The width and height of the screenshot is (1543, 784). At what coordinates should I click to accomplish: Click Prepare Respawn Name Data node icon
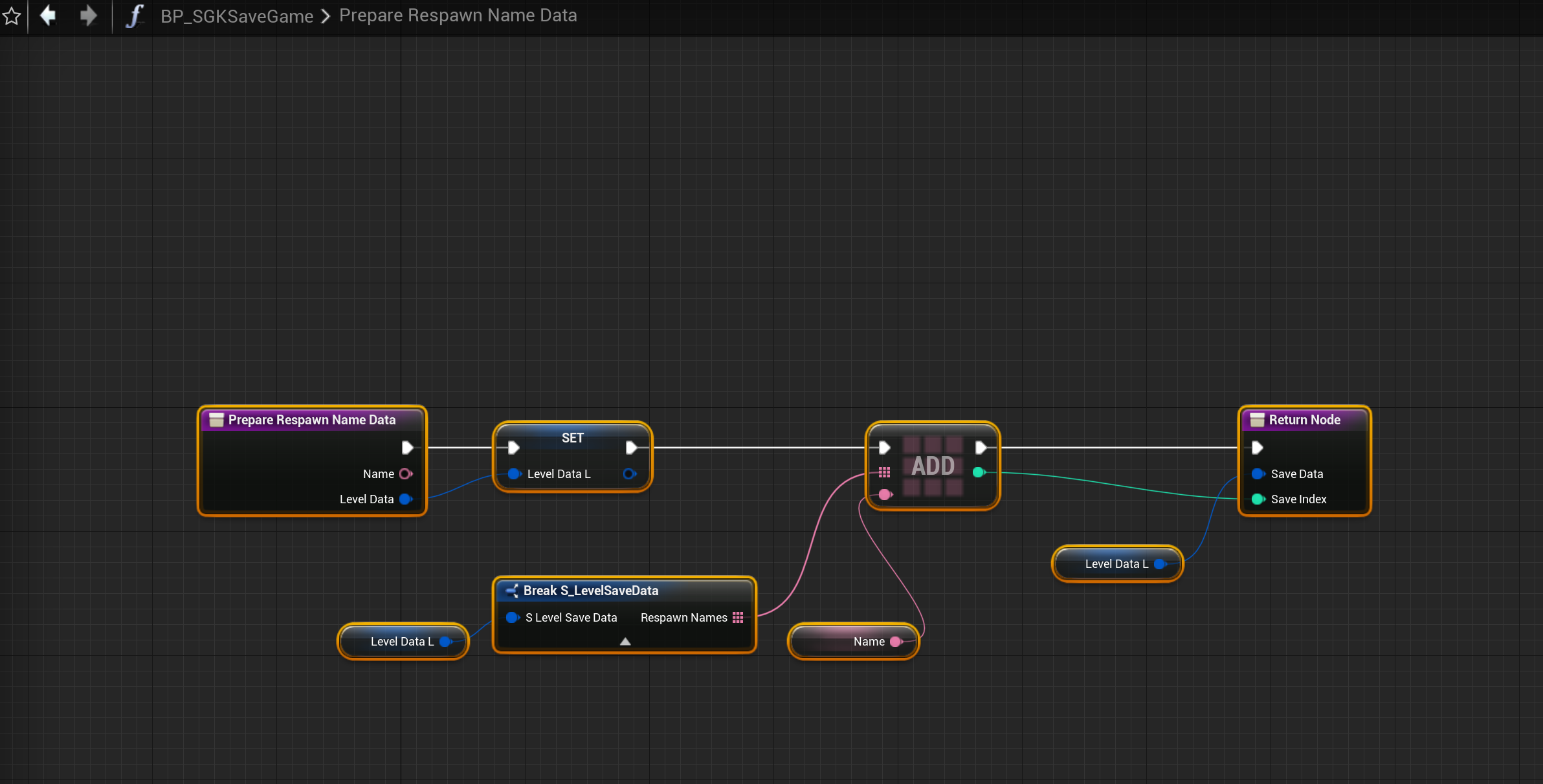pyautogui.click(x=216, y=420)
